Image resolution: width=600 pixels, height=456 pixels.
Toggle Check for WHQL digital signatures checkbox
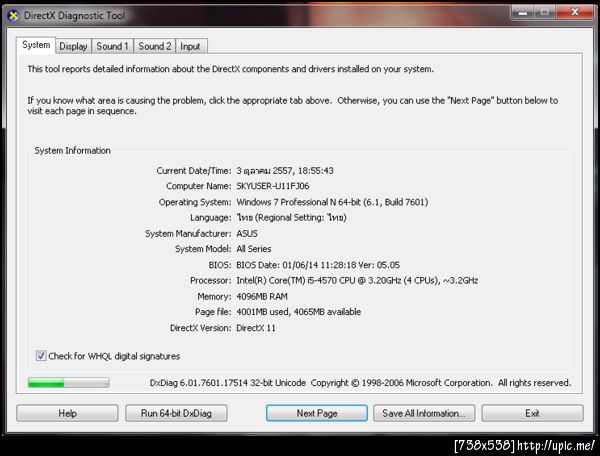(x=41, y=356)
